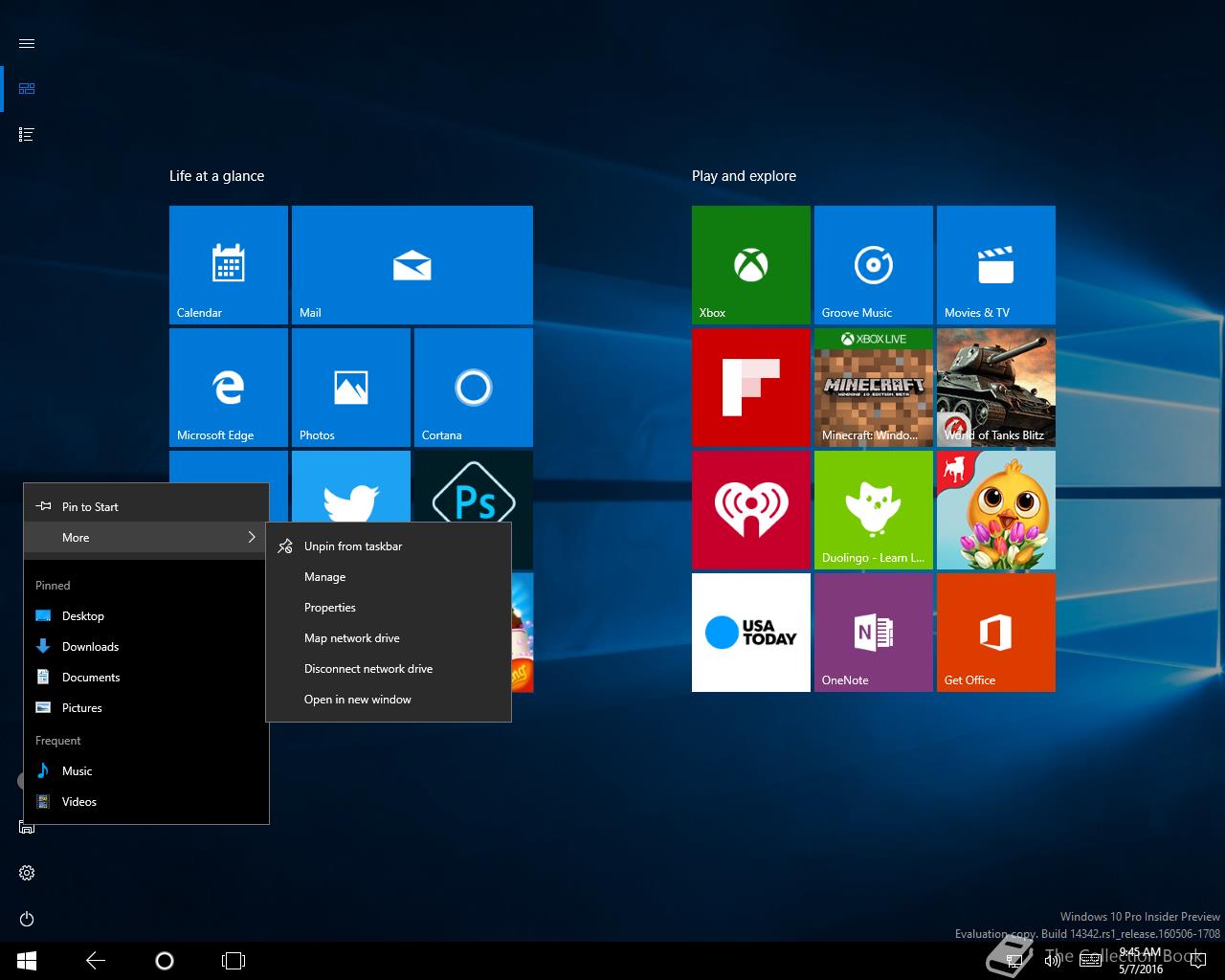The height and width of the screenshot is (980, 1225).
Task: Open the red Flipboard tile
Action: (x=751, y=388)
